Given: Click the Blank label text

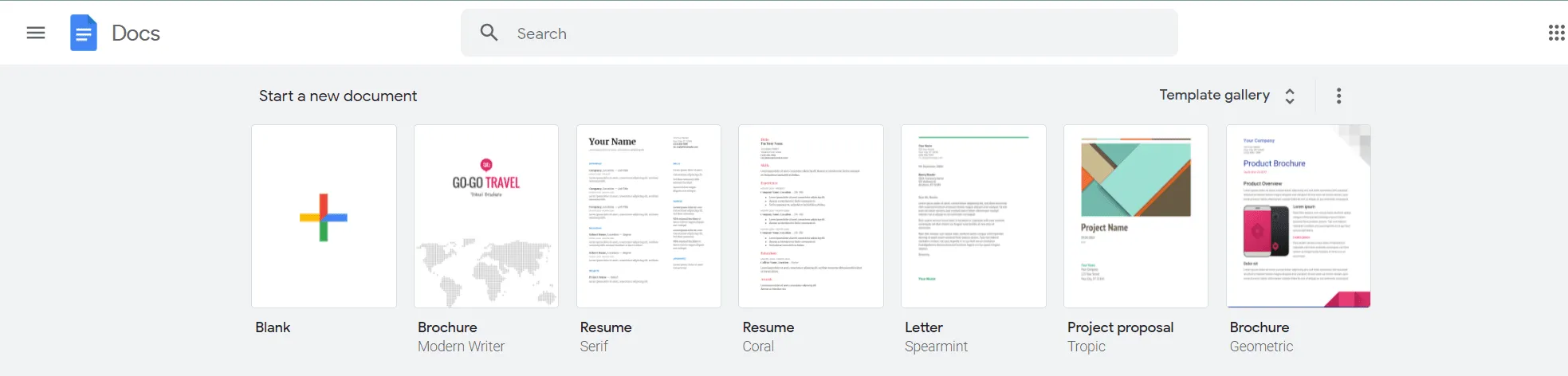Looking at the screenshot, I should pos(273,327).
